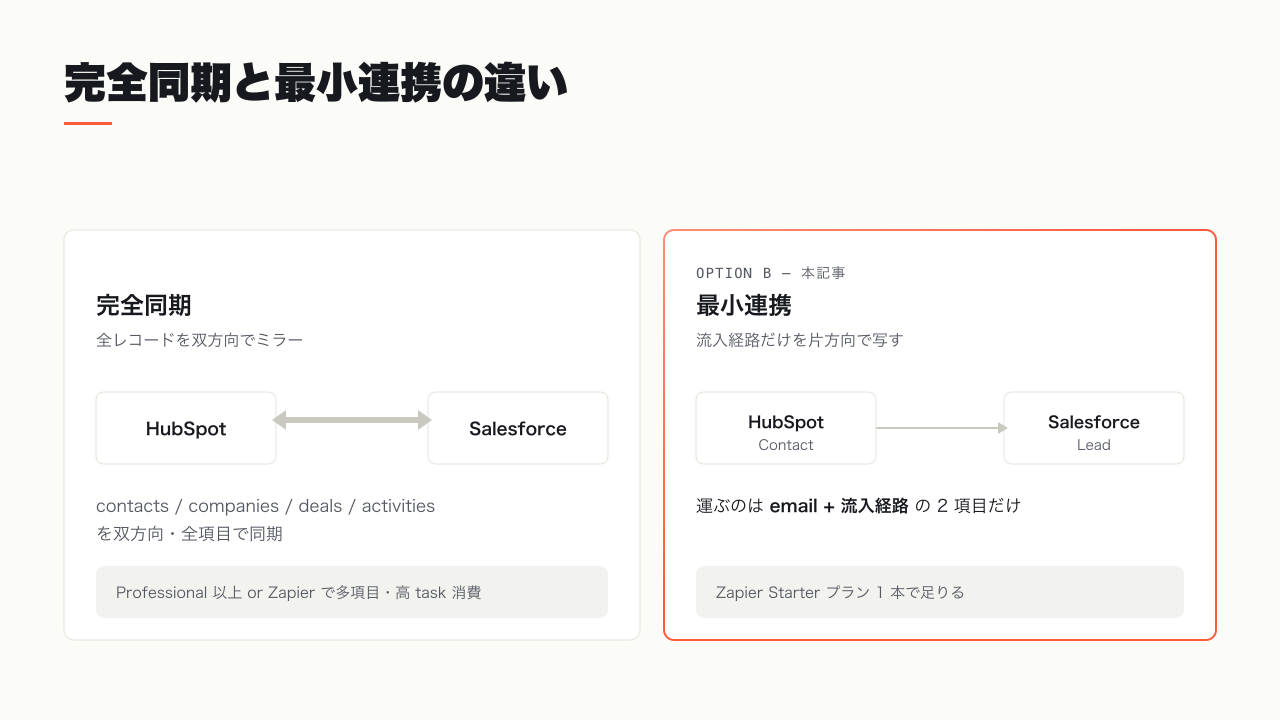Click the OPTION B — 本記事 label
The width and height of the screenshot is (1280, 720).
(771, 273)
